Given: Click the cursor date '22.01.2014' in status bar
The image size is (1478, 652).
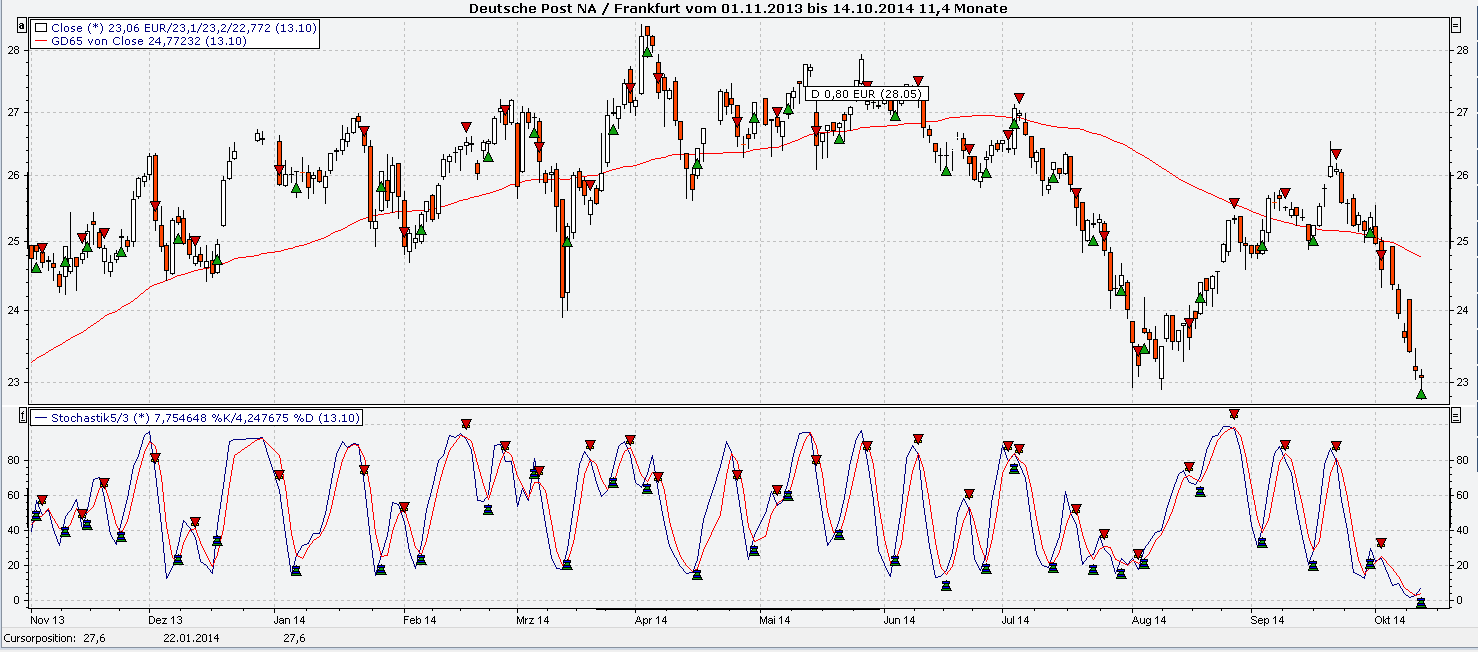Looking at the screenshot, I should click(x=192, y=638).
